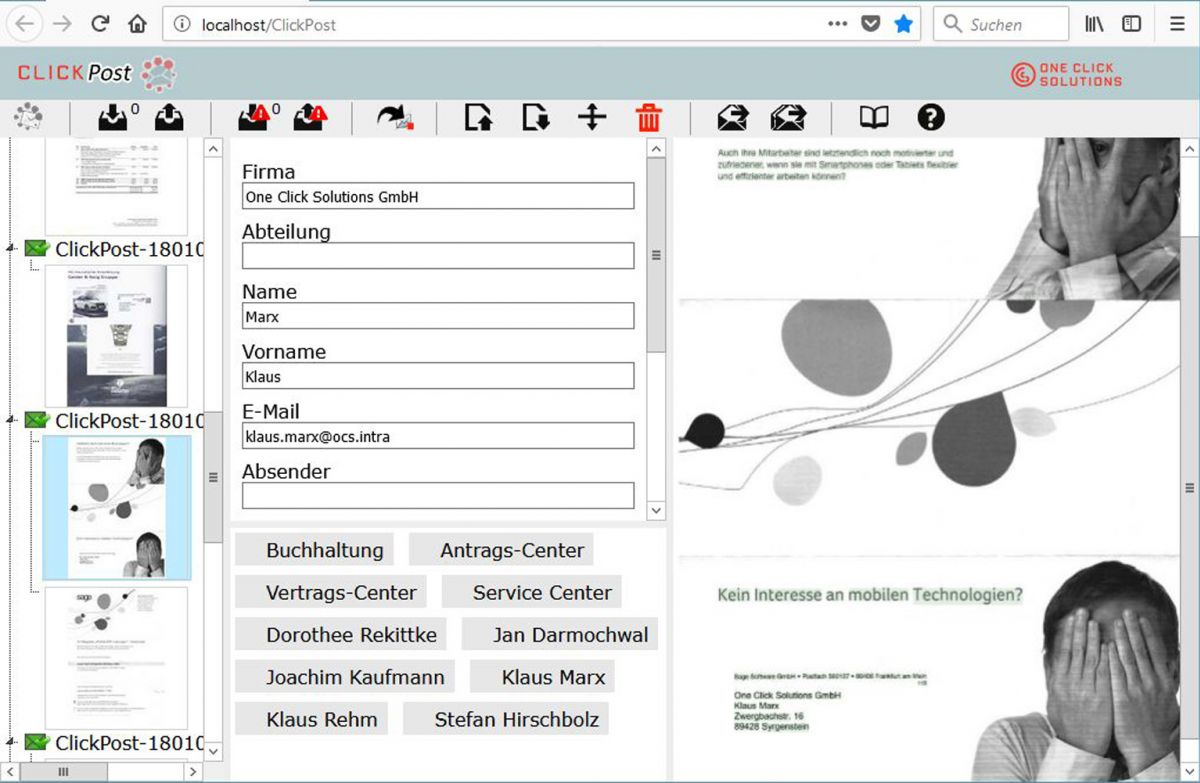
Task: Select recipient Dorothee Rekittke
Action: pos(341,634)
